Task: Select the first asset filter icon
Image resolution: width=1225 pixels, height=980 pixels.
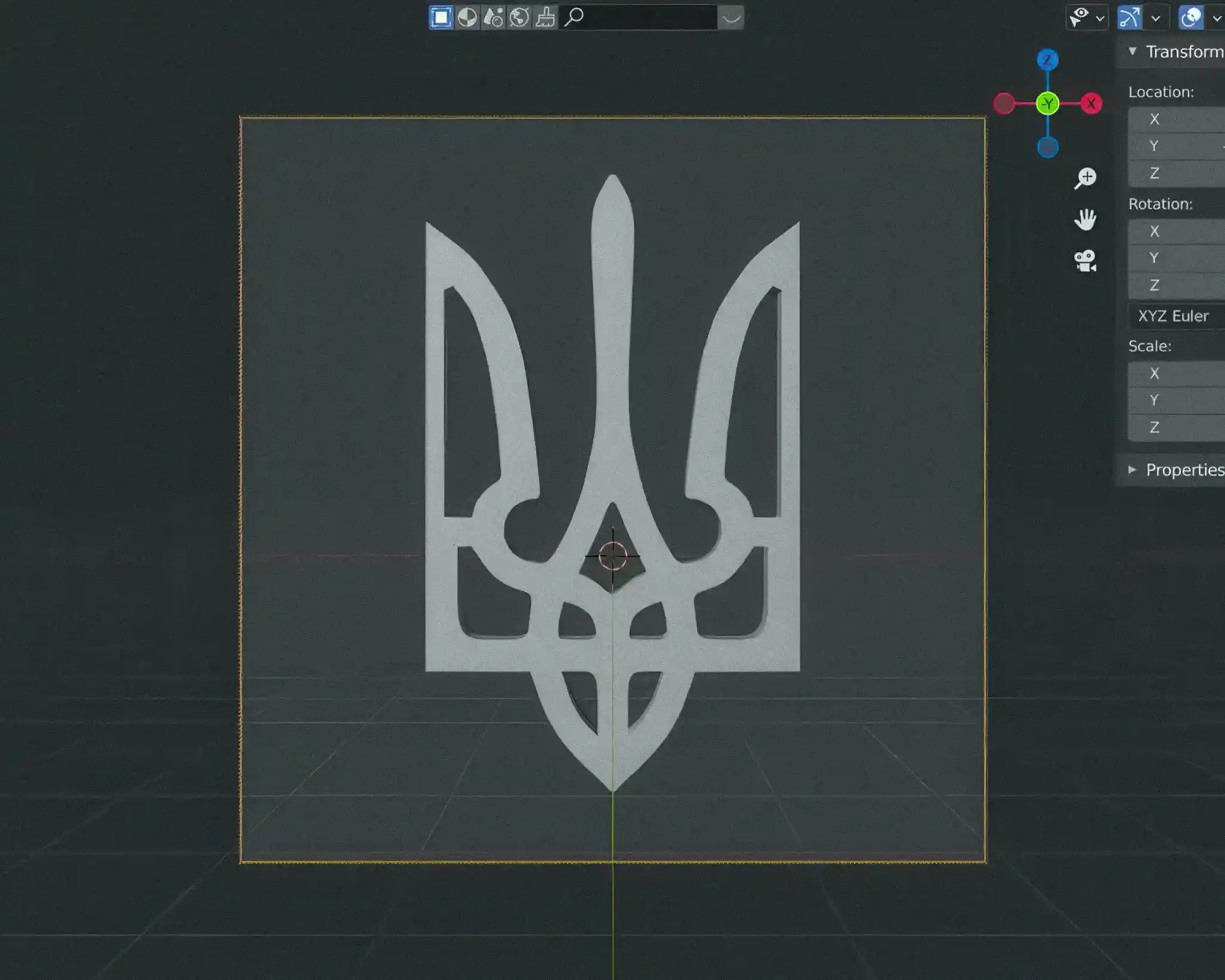Action: pos(441,17)
